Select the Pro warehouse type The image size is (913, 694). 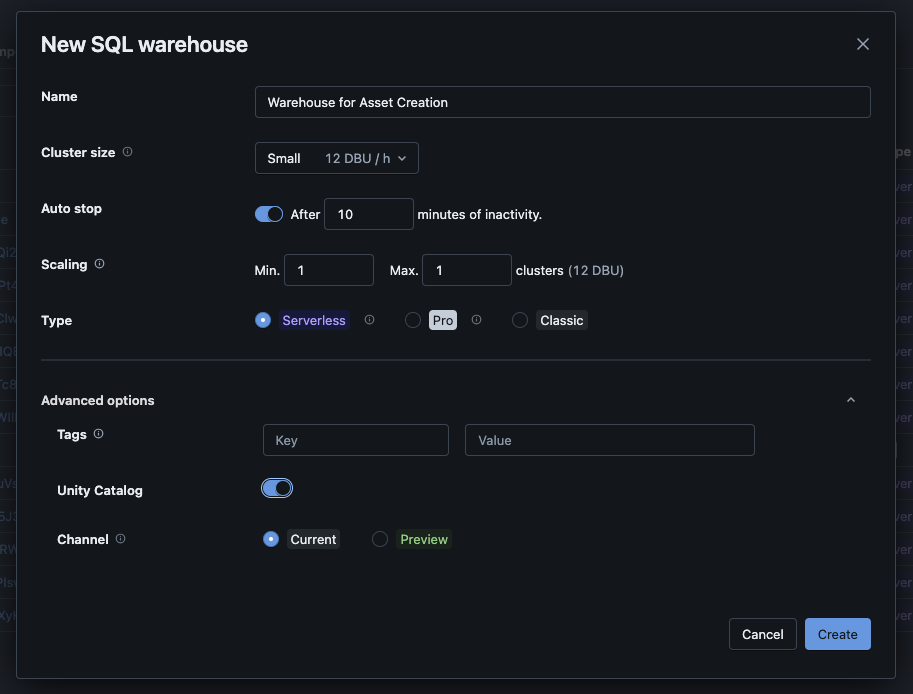coord(413,321)
